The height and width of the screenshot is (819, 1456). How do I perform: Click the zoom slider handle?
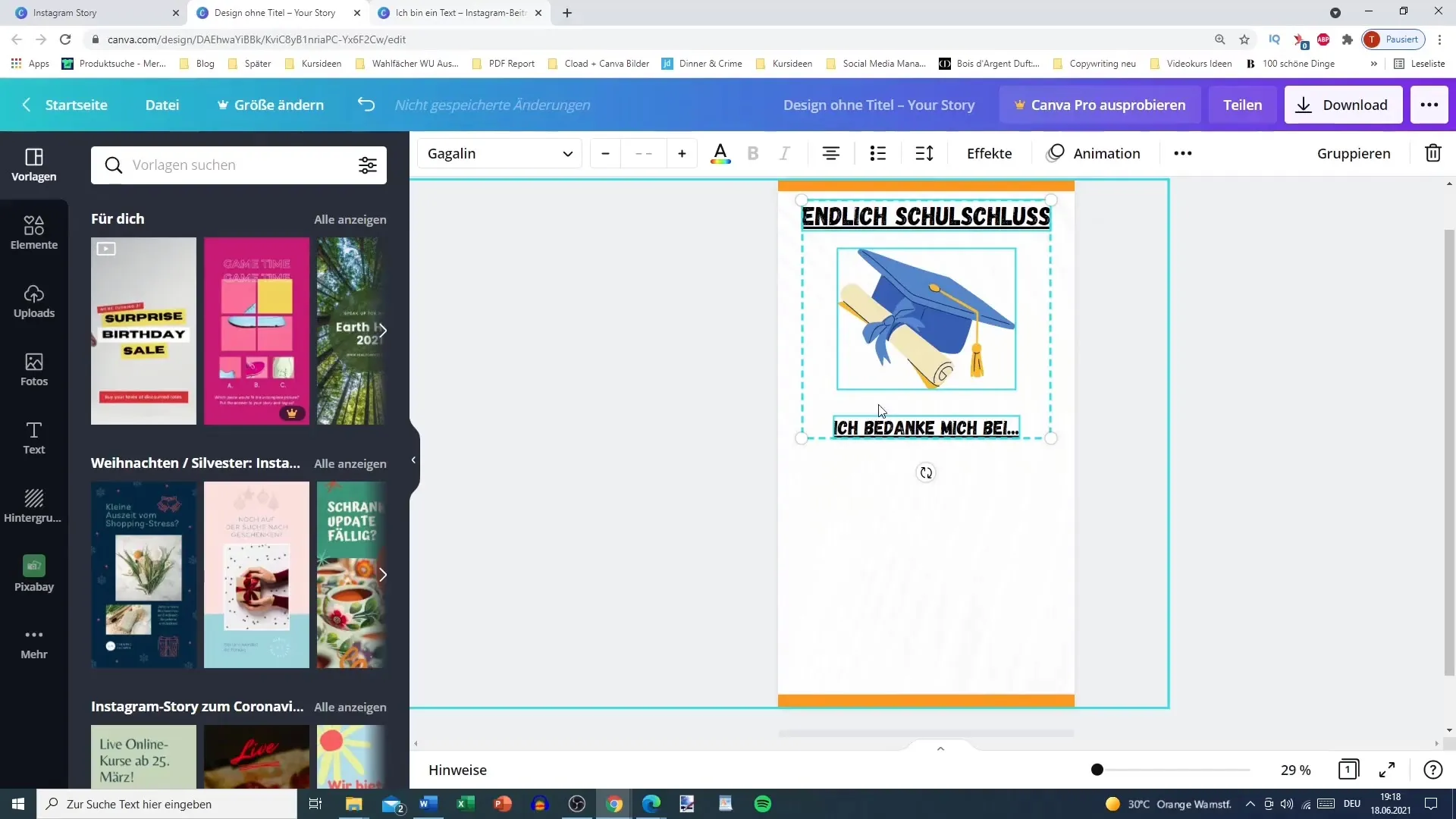1097,770
